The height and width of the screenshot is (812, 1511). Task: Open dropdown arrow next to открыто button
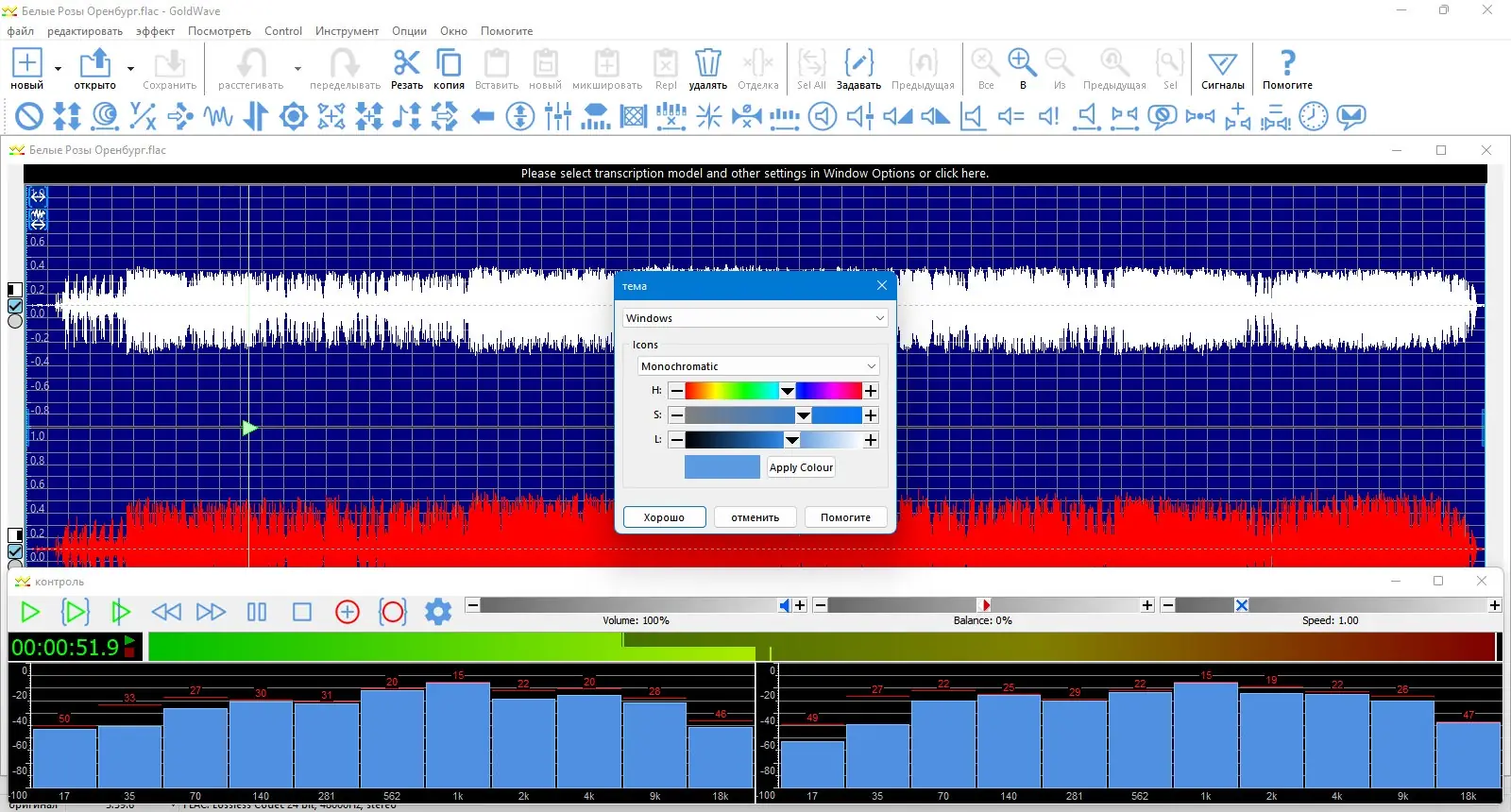click(x=130, y=68)
